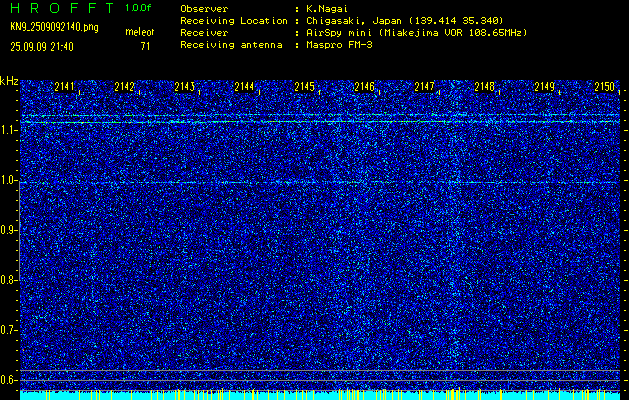
Task: Click the 0.7 frequency axis label
Action: [x=7, y=330]
